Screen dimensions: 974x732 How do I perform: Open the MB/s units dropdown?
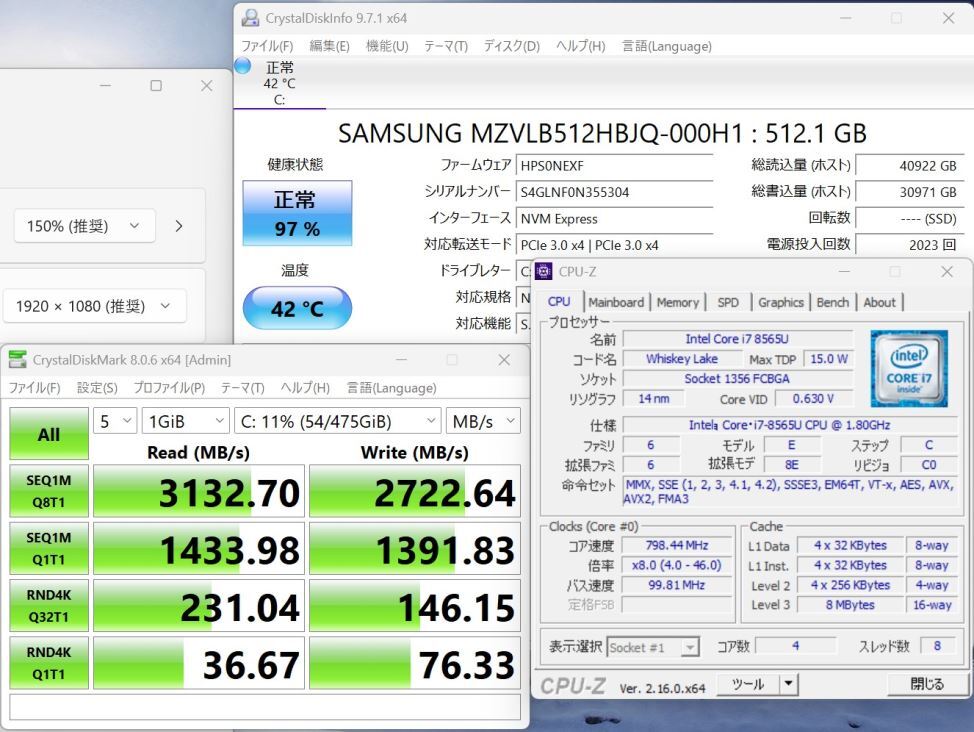(x=484, y=421)
